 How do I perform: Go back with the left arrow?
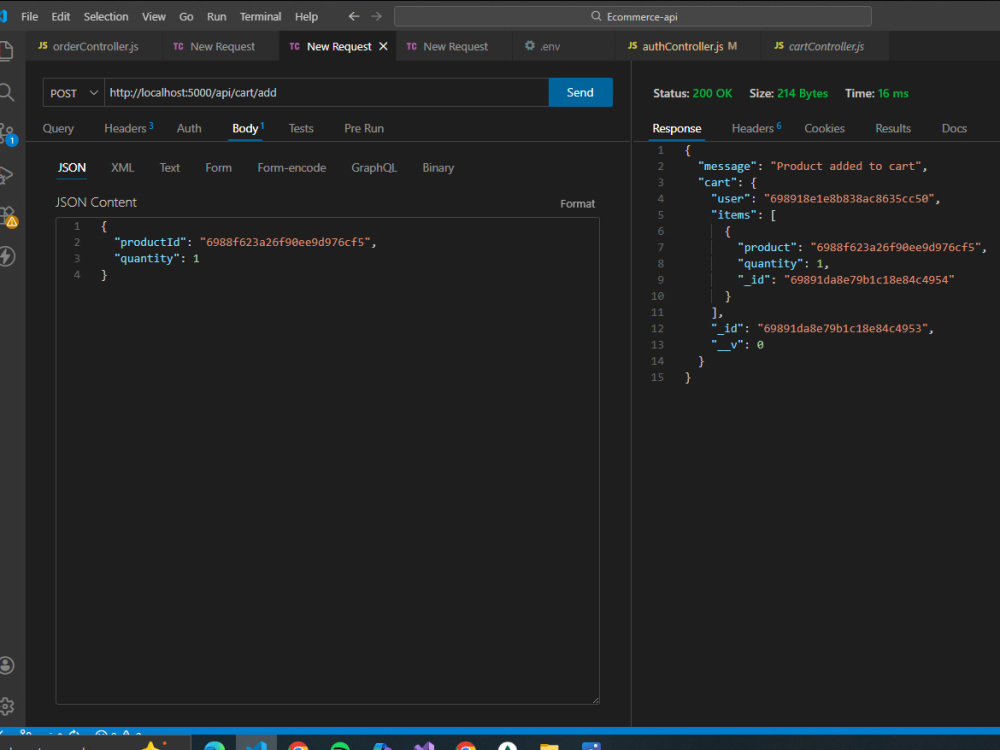(x=354, y=17)
